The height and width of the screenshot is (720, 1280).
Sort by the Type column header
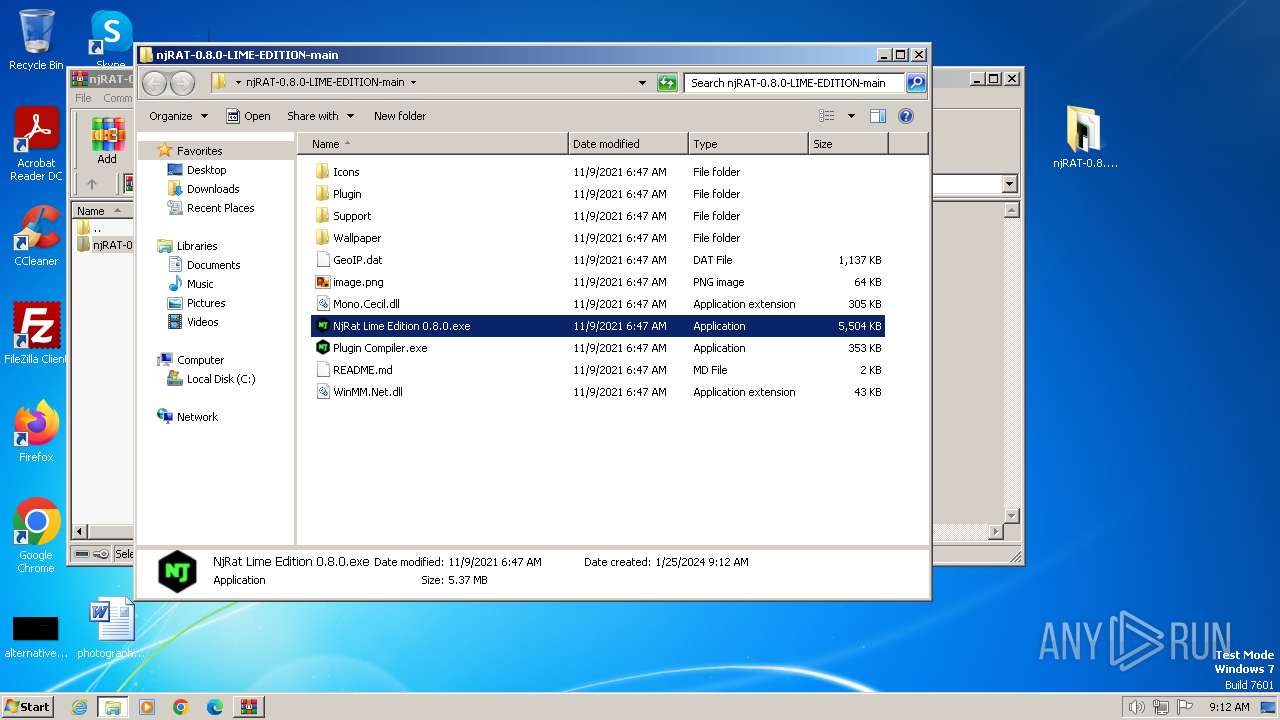click(x=748, y=144)
